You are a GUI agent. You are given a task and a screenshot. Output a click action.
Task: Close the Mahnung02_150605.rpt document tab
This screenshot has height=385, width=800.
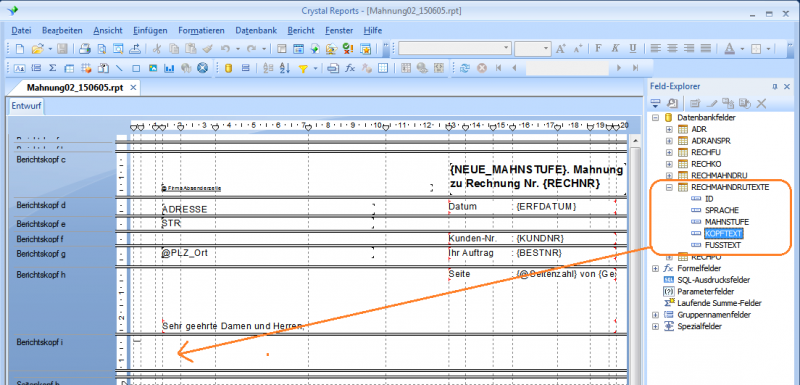coord(133,88)
